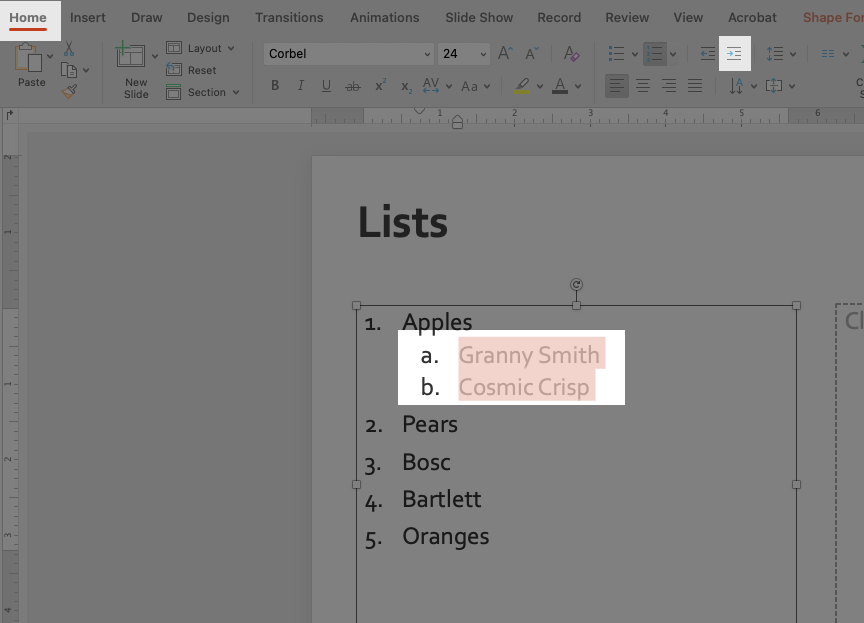
Task: Click the Increase Font Size icon
Action: (505, 54)
